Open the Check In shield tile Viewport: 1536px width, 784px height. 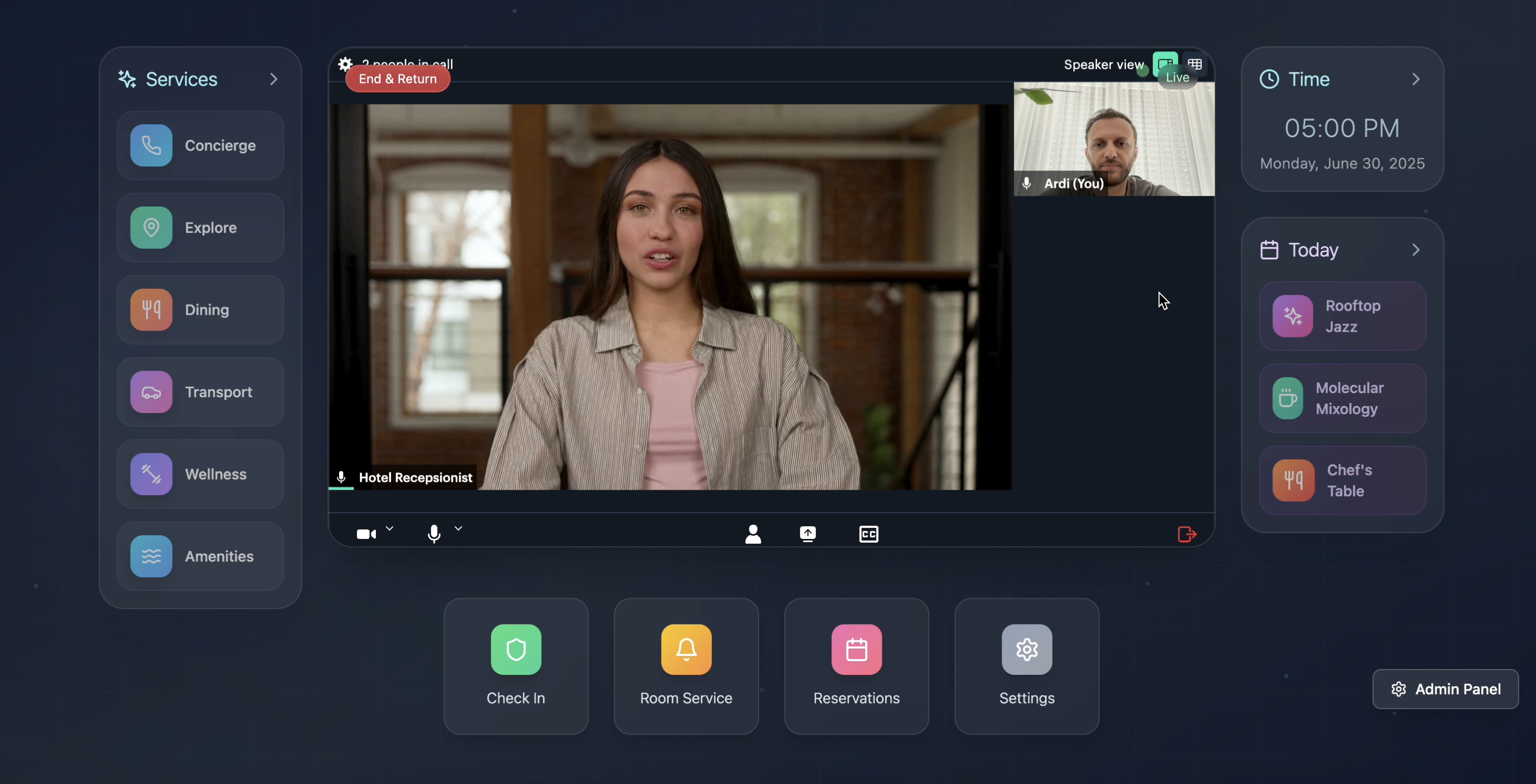pos(516,666)
